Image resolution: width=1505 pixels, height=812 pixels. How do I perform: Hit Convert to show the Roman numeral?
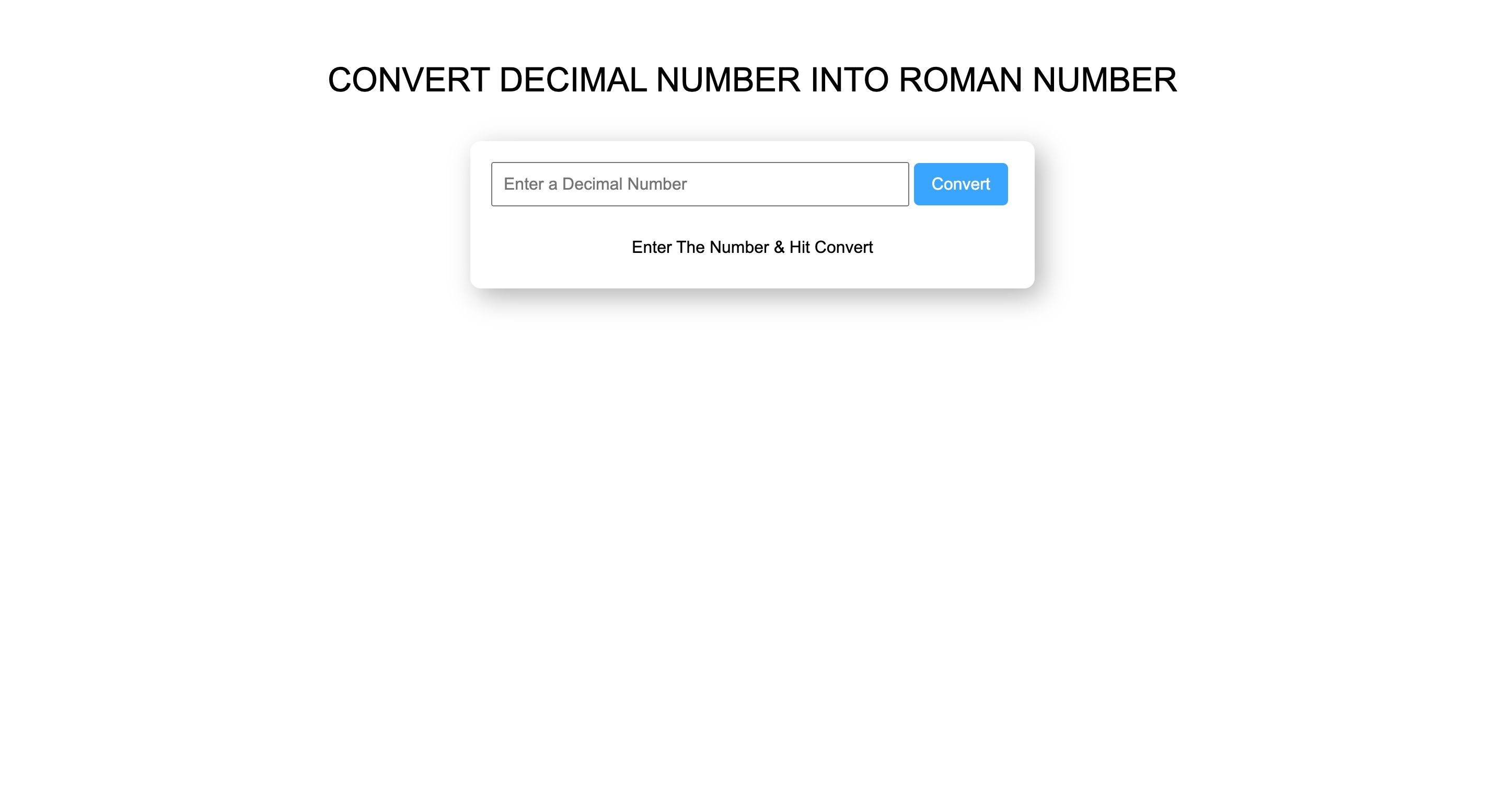(x=960, y=184)
